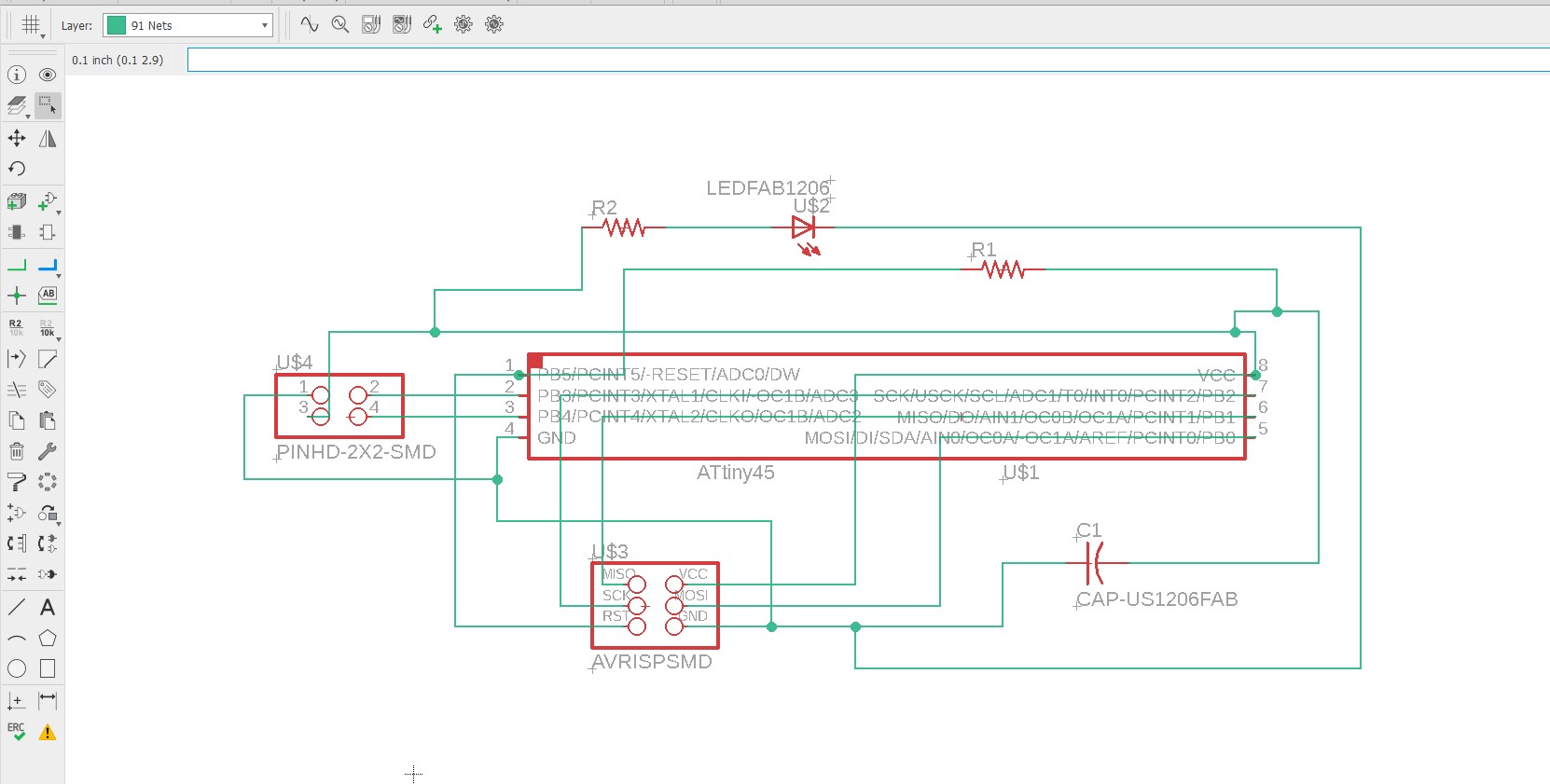Pick the Value tool
This screenshot has height=784, width=1550.
[48, 327]
